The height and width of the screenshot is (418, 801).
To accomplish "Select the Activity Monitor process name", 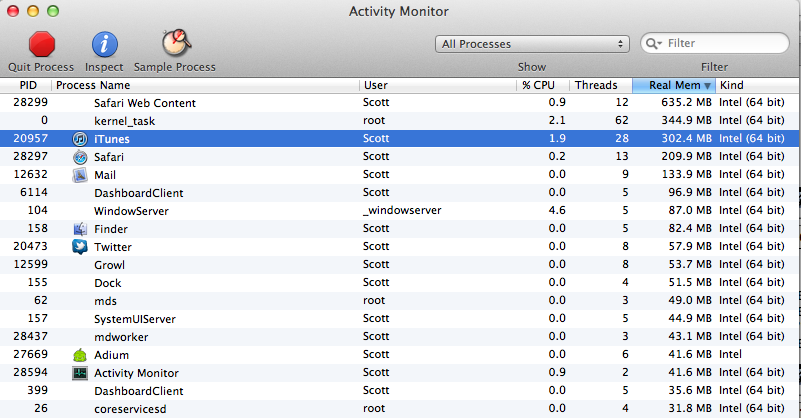I will (136, 373).
